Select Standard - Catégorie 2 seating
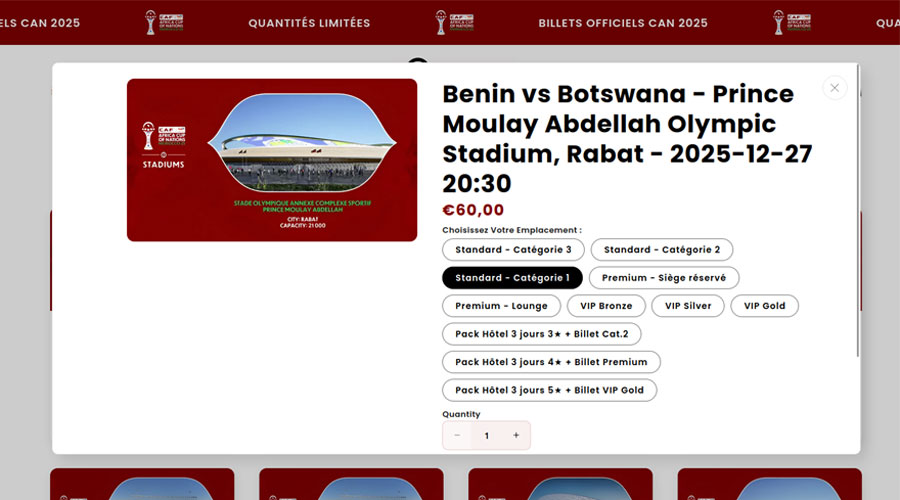 pyautogui.click(x=662, y=250)
